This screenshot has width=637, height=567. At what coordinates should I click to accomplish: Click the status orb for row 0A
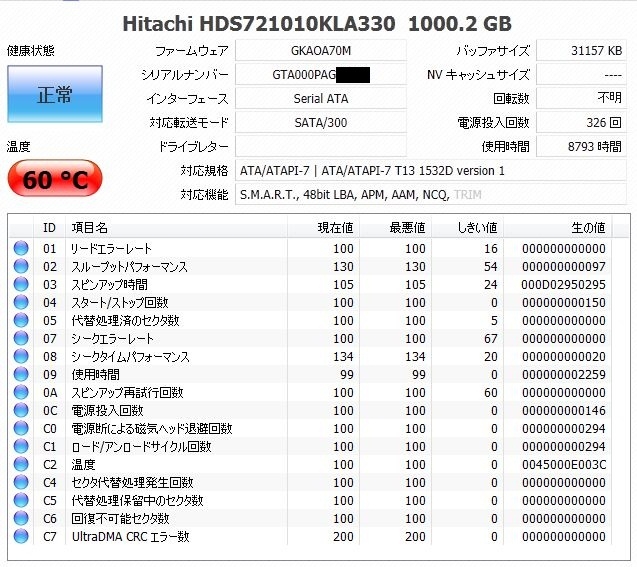pos(21,392)
